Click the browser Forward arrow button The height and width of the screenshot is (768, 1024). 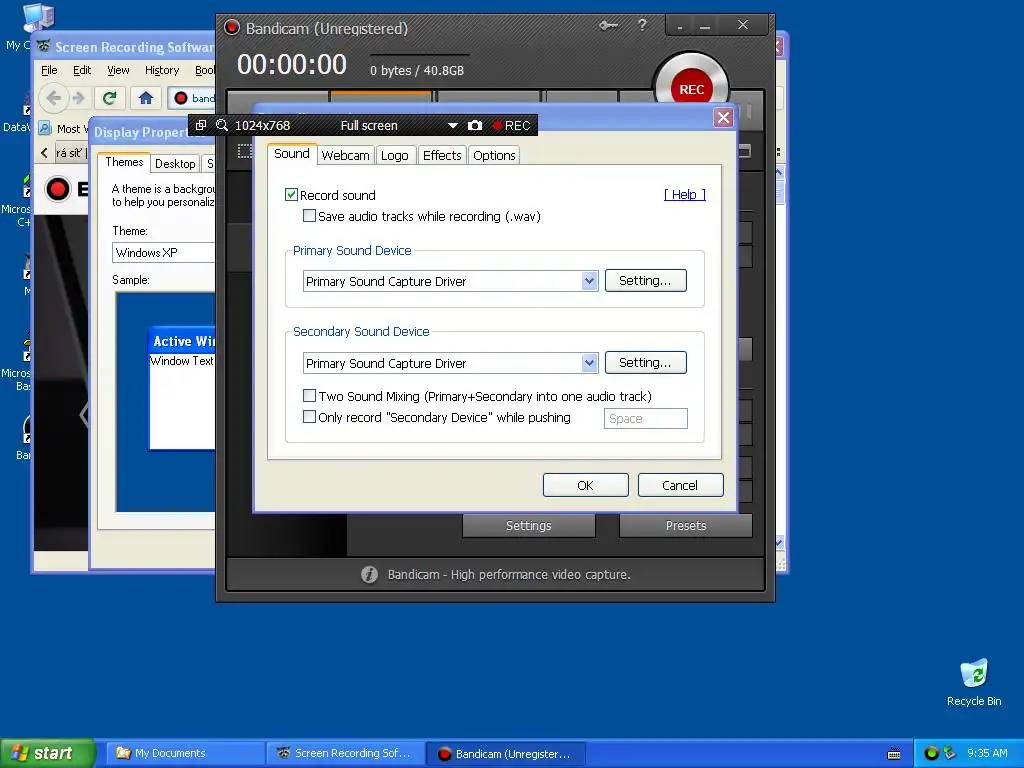pos(78,98)
